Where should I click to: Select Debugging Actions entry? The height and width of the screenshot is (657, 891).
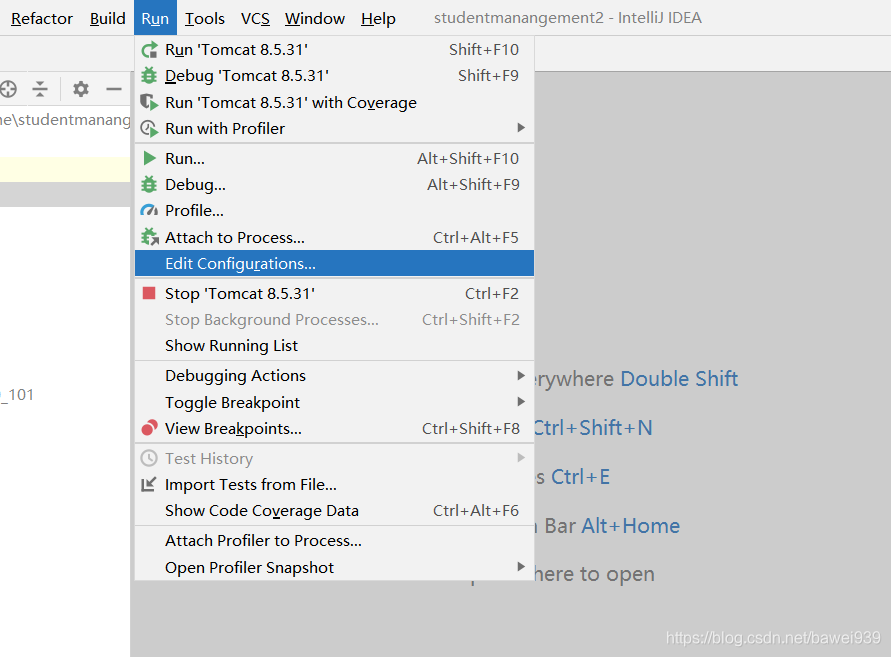click(x=334, y=375)
